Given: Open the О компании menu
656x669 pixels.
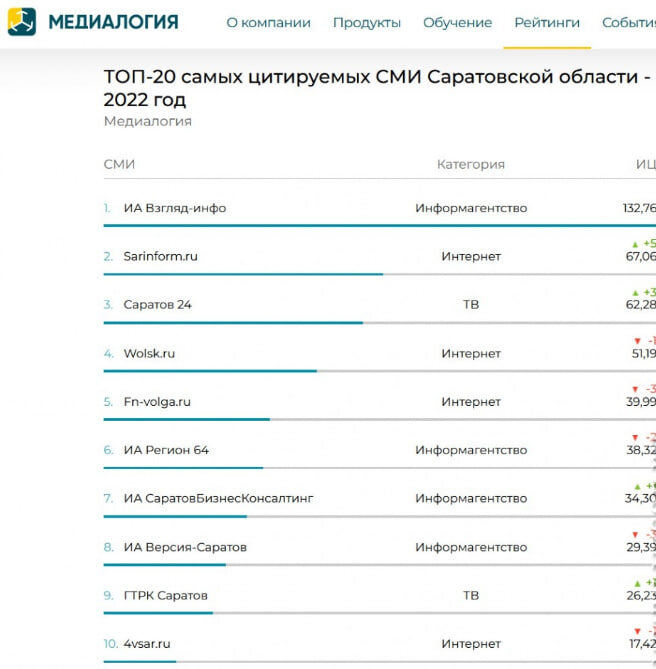Looking at the screenshot, I should tap(268, 23).
